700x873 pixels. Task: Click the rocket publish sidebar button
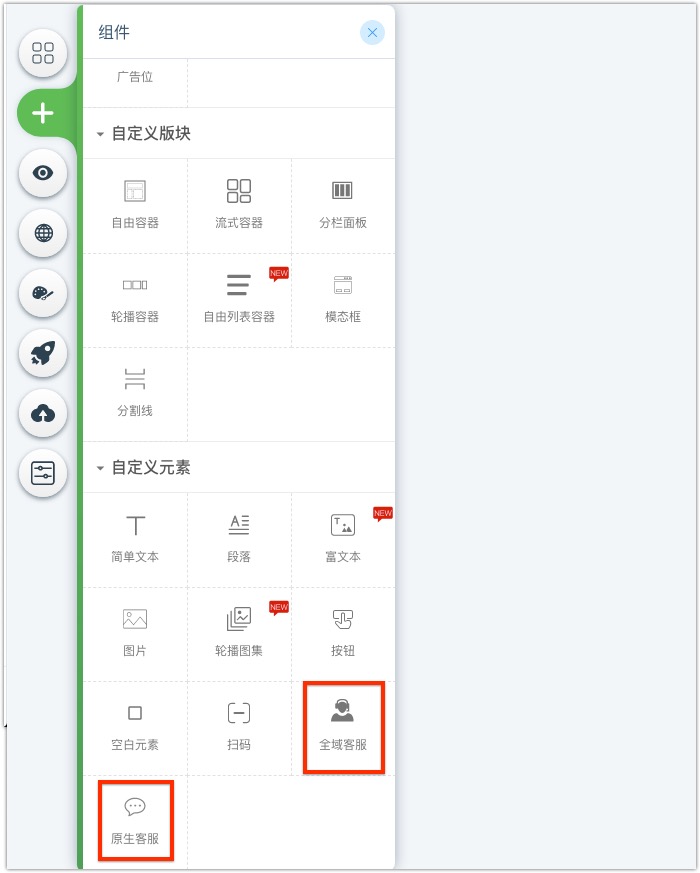[43, 353]
